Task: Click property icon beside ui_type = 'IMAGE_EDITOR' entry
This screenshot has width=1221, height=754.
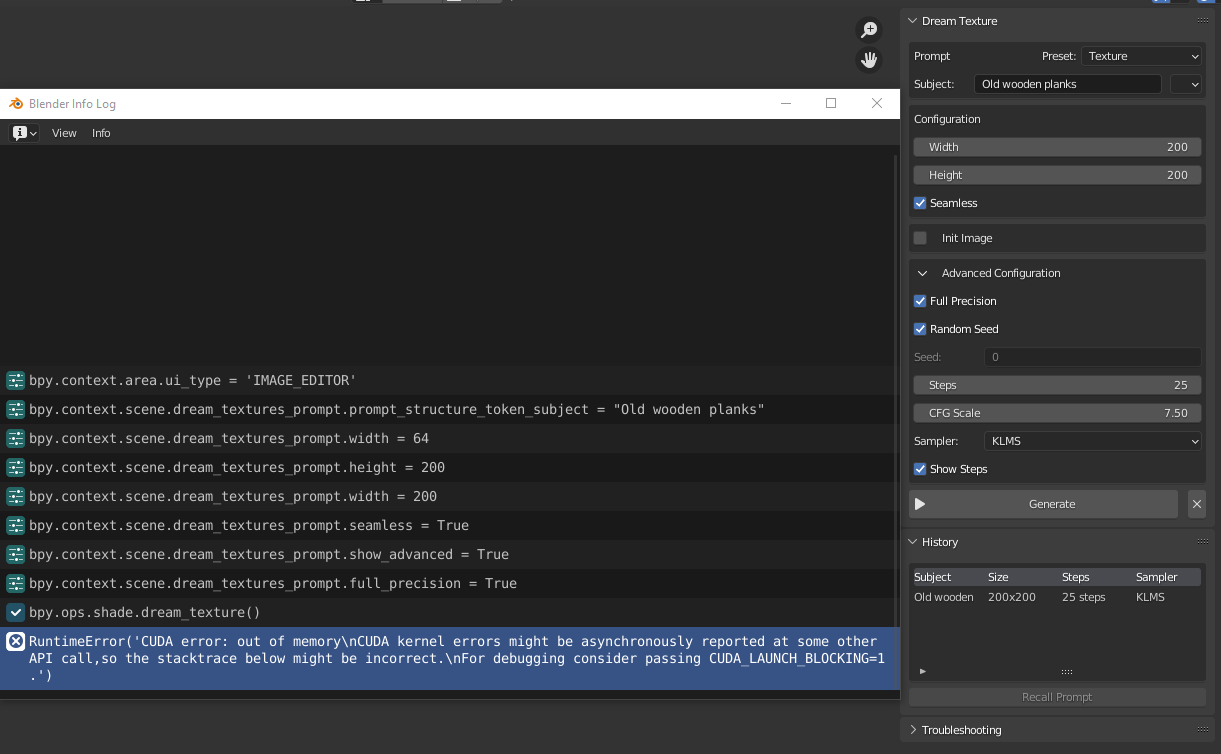Action: (x=15, y=380)
